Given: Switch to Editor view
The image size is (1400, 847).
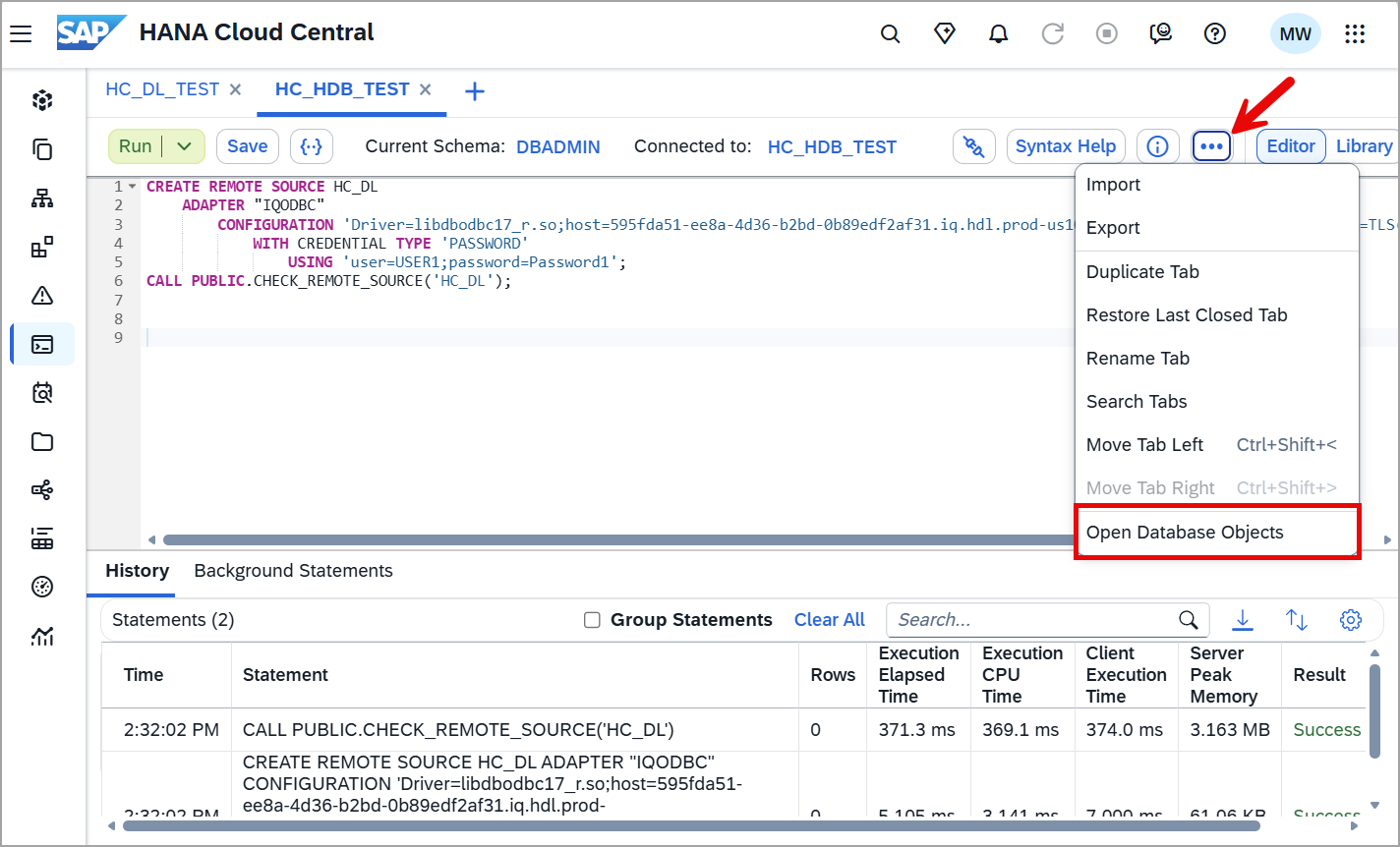Looking at the screenshot, I should pos(1291,146).
